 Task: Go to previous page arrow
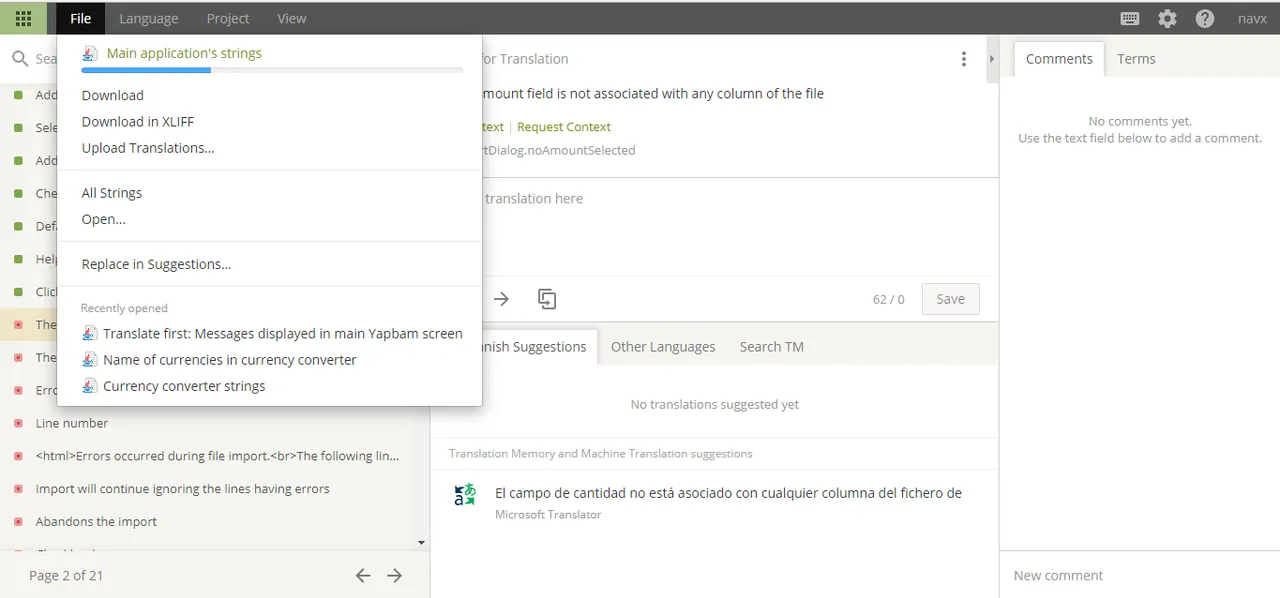[x=363, y=575]
